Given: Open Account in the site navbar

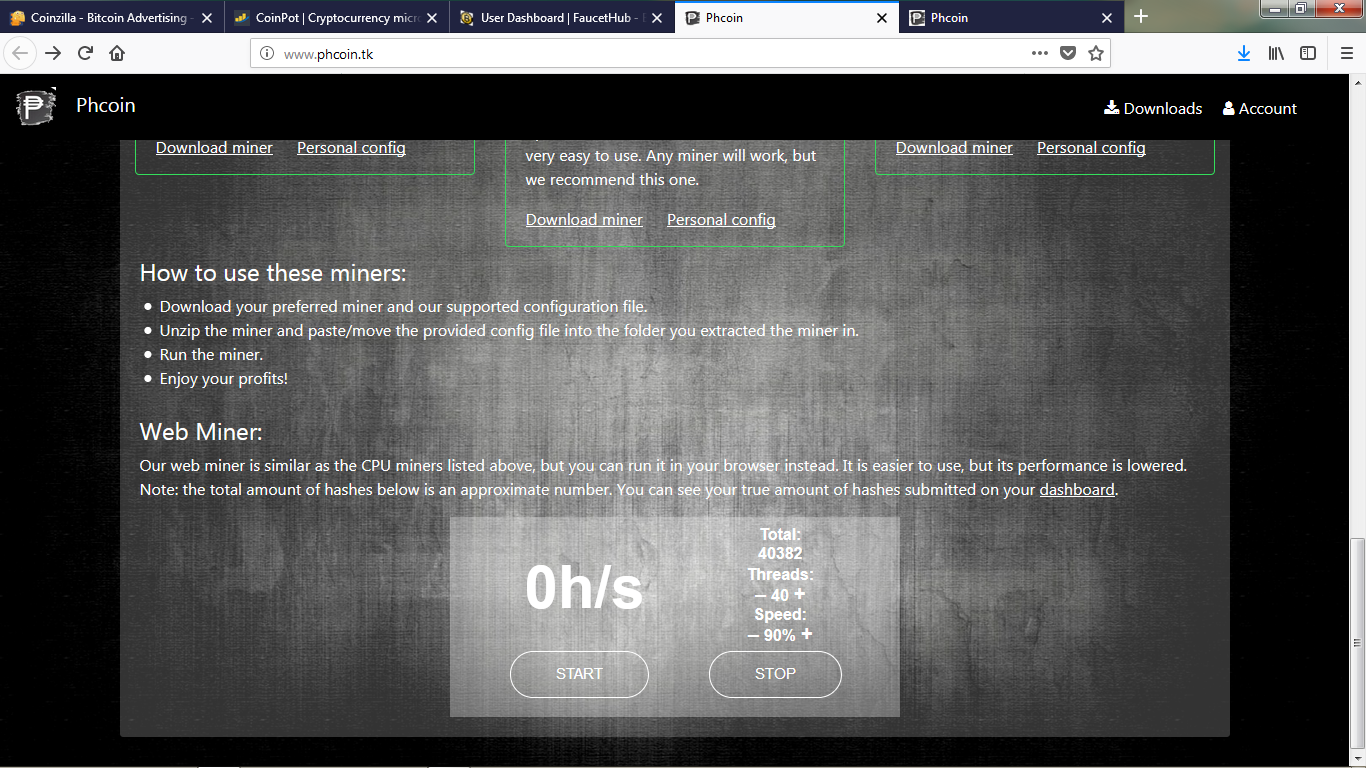Looking at the screenshot, I should click(x=1260, y=108).
